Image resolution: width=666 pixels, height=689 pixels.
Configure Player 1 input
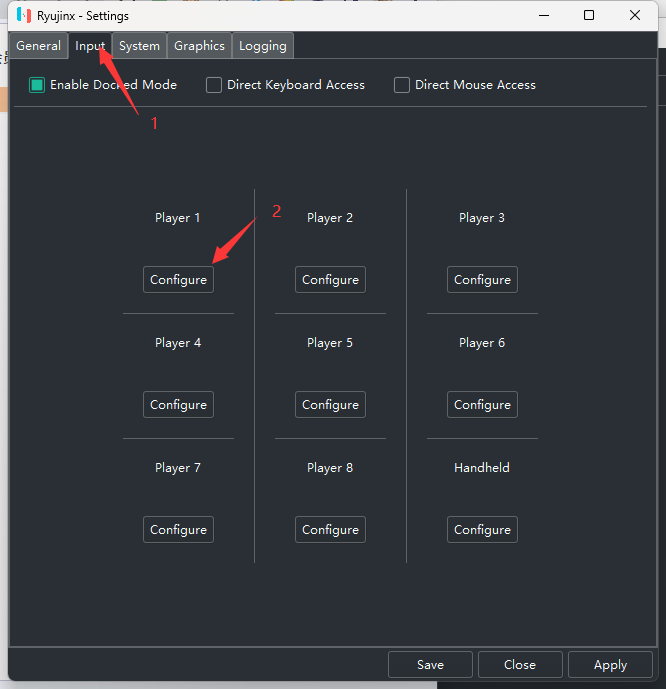point(178,279)
